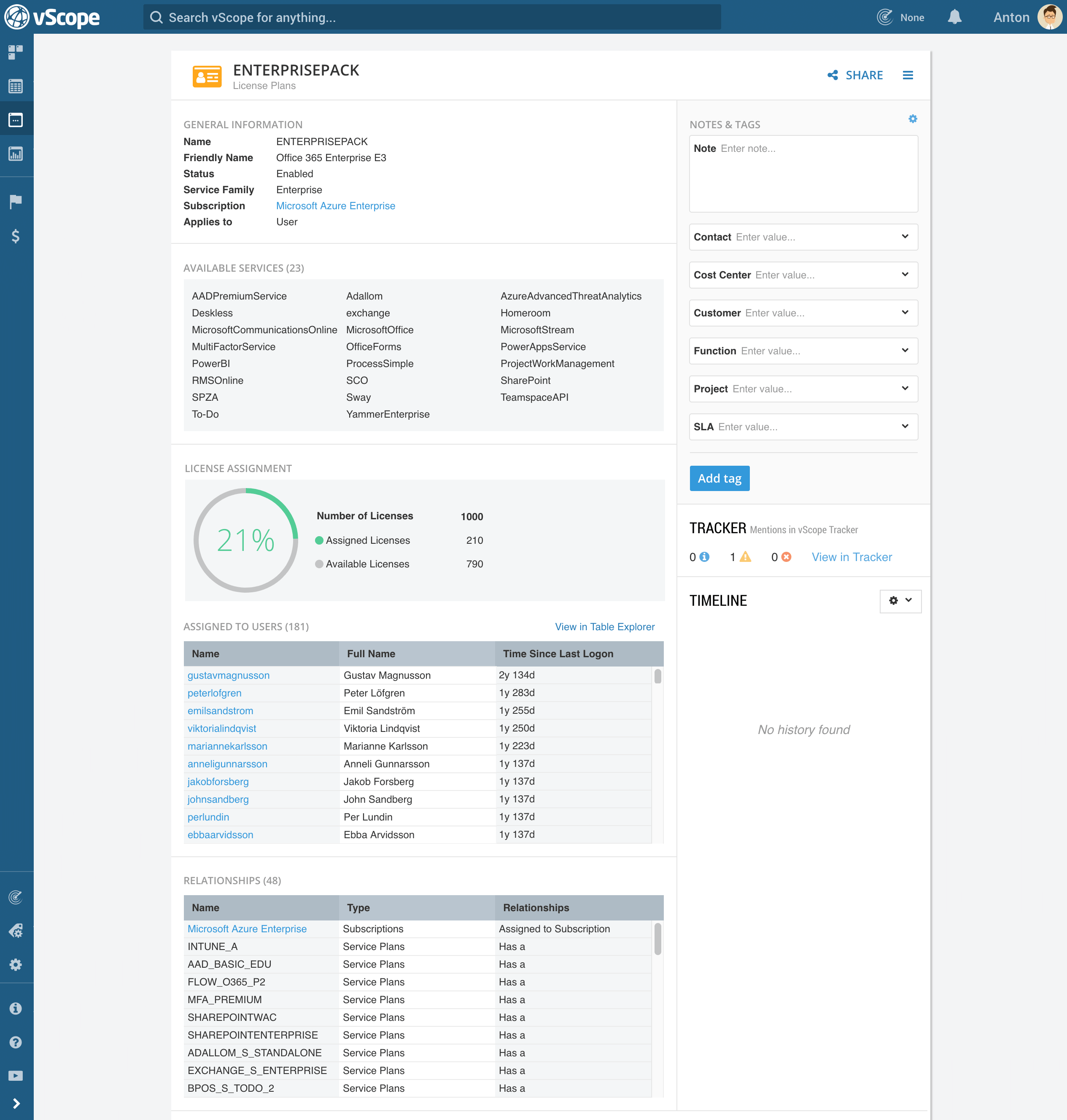Image resolution: width=1067 pixels, height=1120 pixels.
Task: Click the users table scrollbar
Action: (657, 676)
